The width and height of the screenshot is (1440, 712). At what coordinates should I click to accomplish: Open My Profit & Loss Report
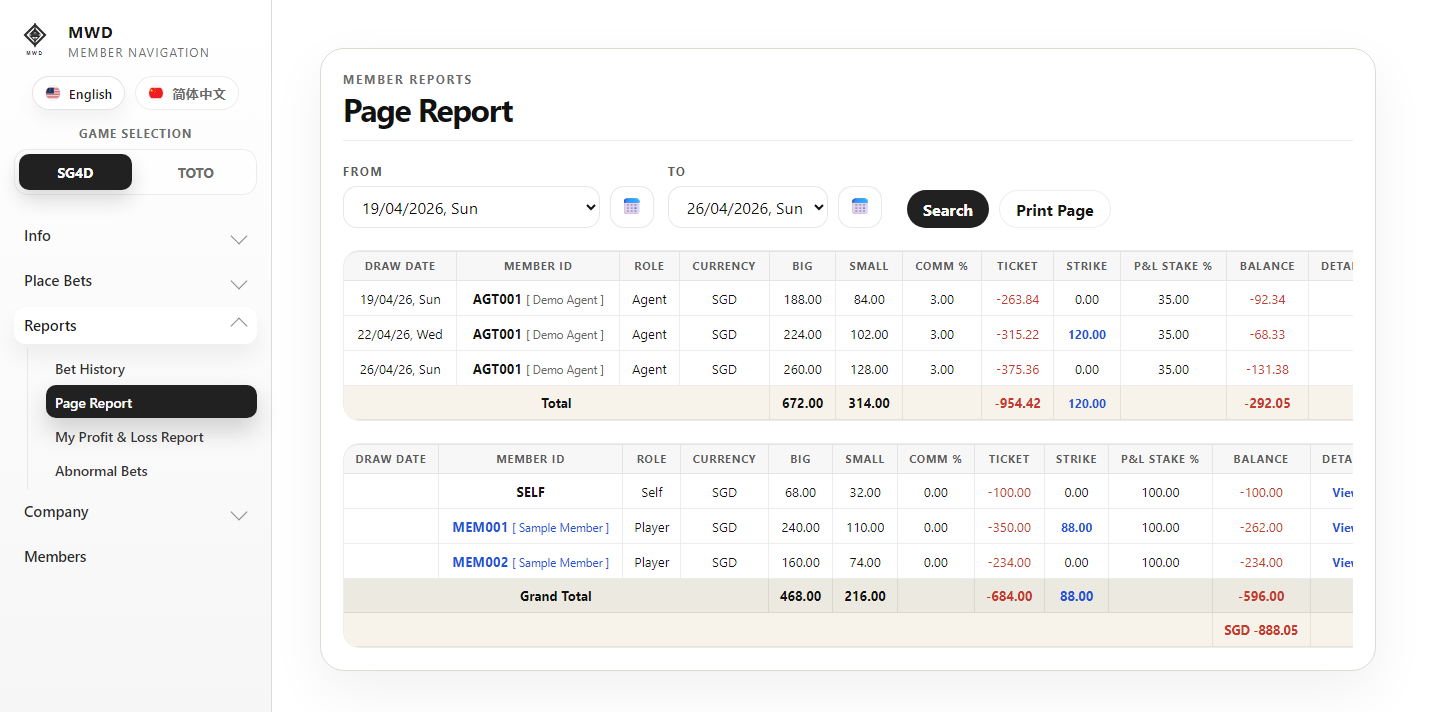click(151, 437)
